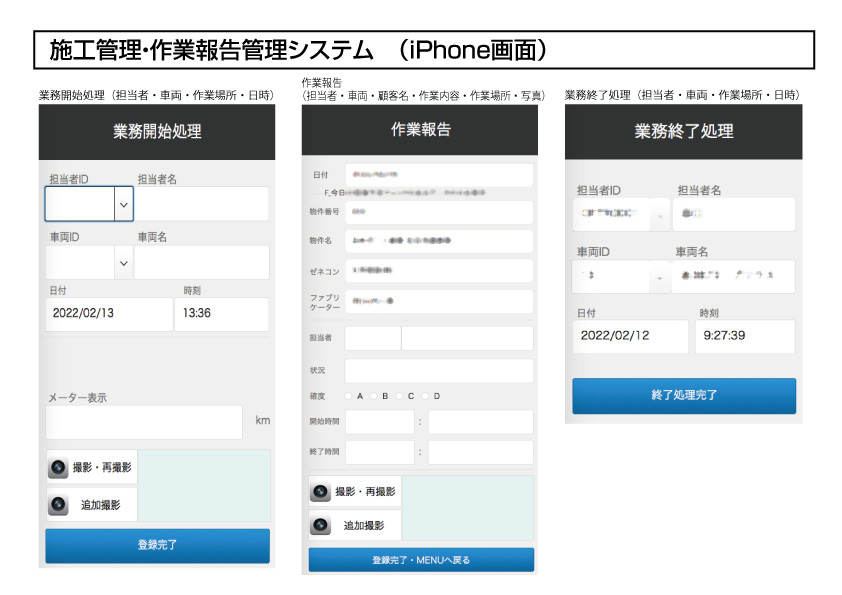This screenshot has width=842, height=595.
Task: Click the 開始時間 hour field
Action: [x=379, y=422]
